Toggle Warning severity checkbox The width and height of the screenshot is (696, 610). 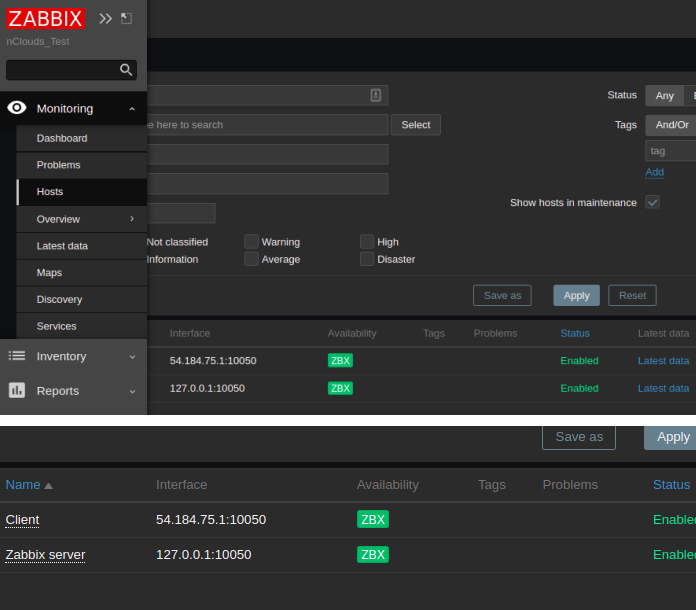click(251, 242)
